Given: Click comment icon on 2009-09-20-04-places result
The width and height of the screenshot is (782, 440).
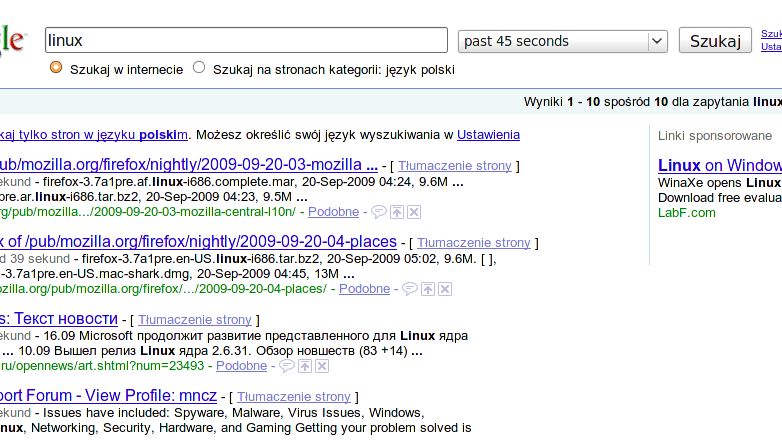Looking at the screenshot, I should (409, 289).
